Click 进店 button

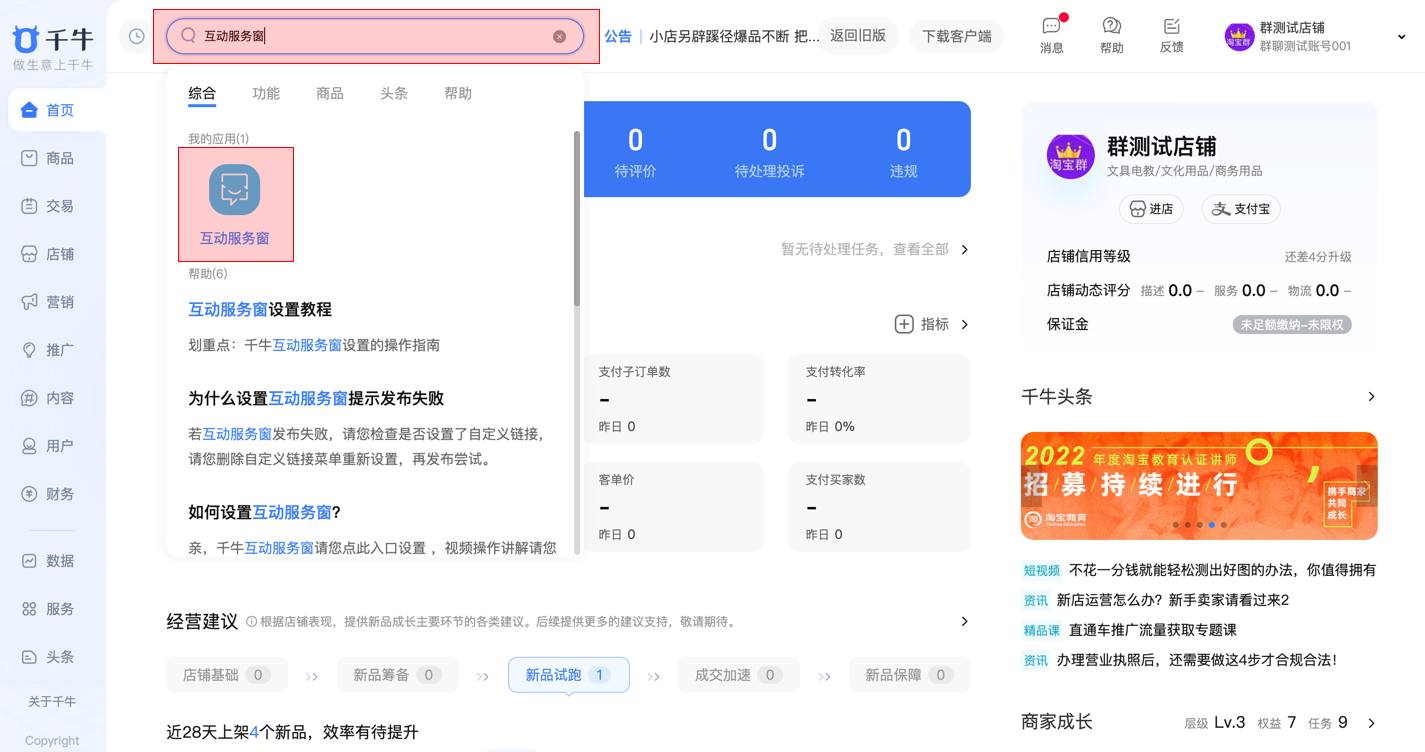tap(1151, 209)
